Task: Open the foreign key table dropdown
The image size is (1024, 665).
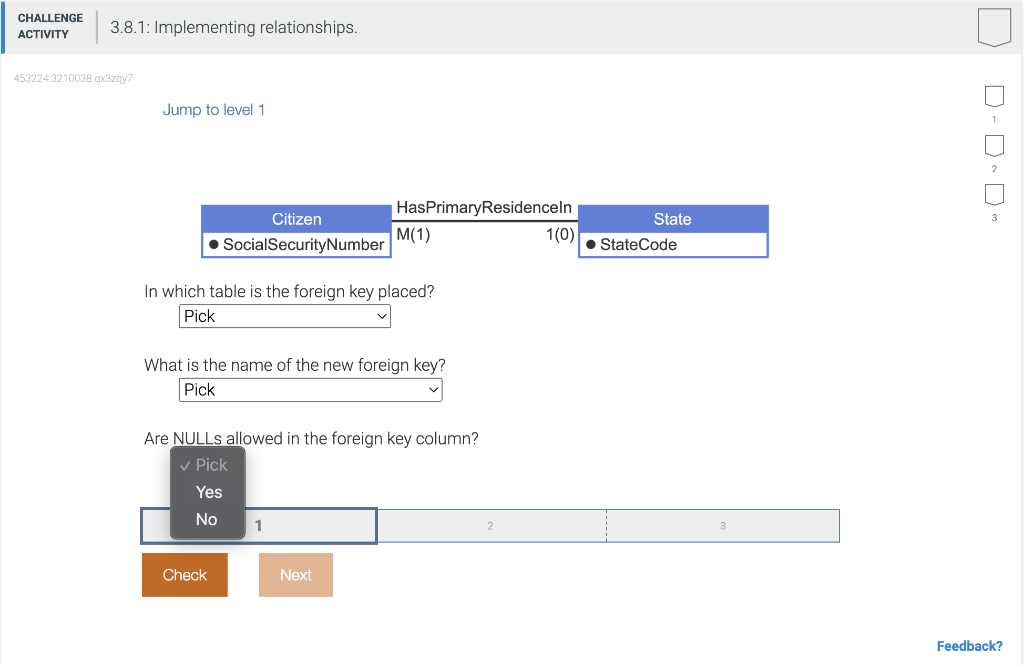Action: pos(285,316)
